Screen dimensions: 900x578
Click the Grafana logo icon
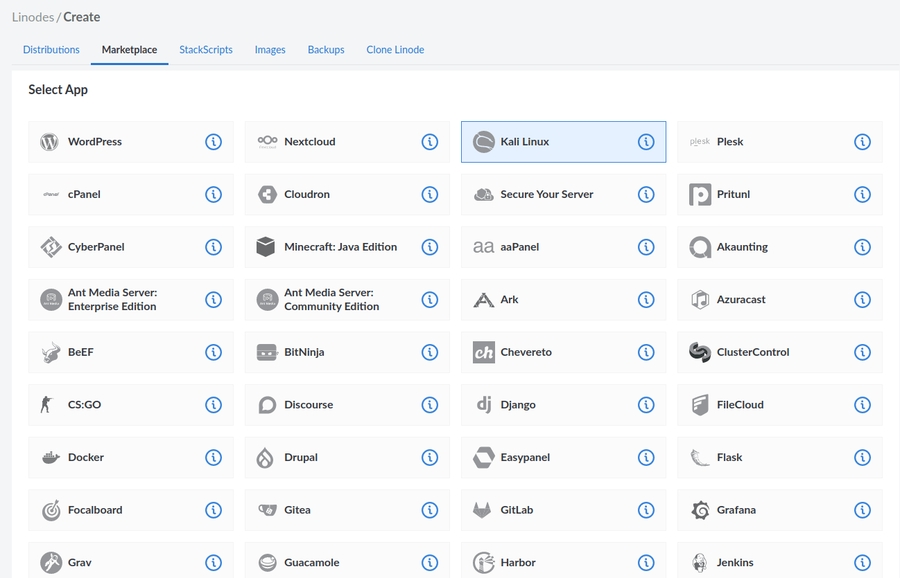click(700, 510)
